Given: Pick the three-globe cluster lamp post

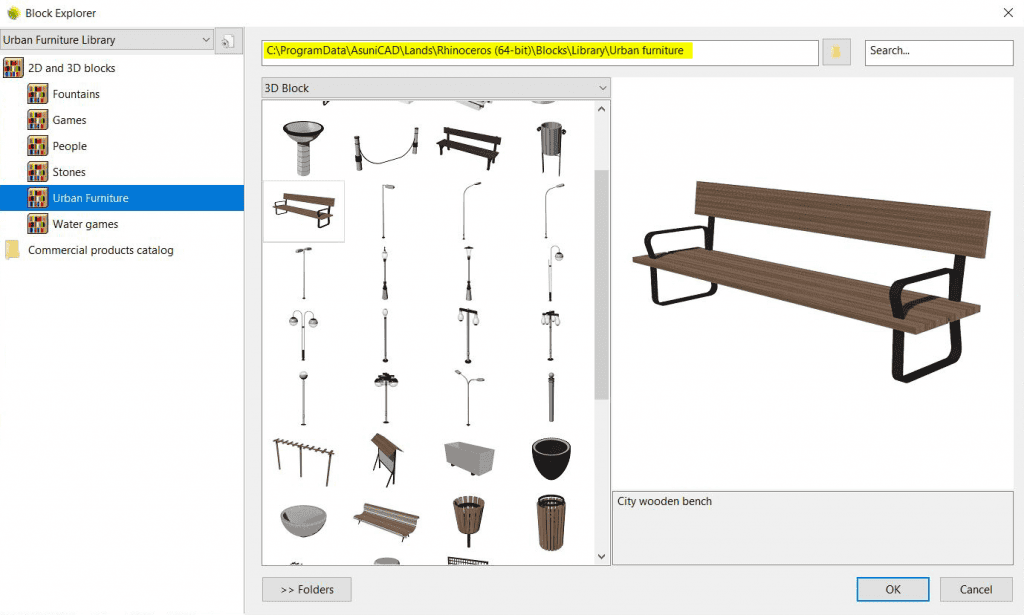Looking at the screenshot, I should [386, 397].
